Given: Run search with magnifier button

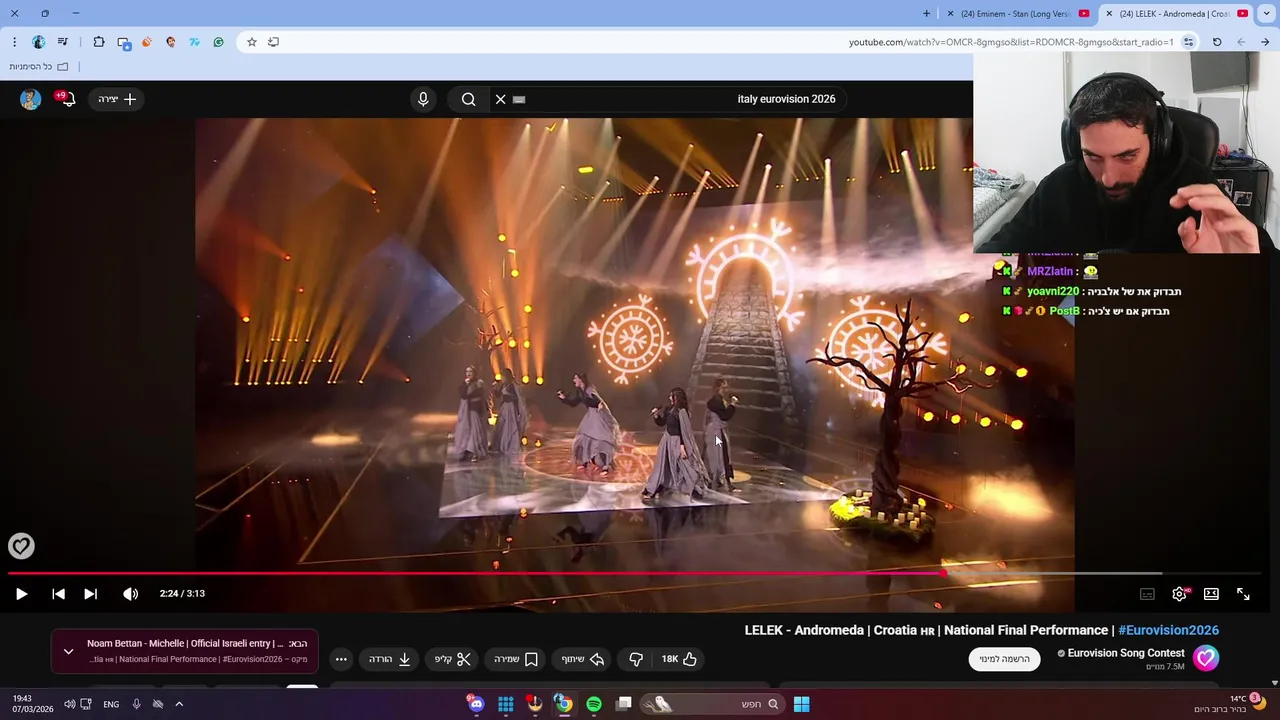Looking at the screenshot, I should pos(468,99).
